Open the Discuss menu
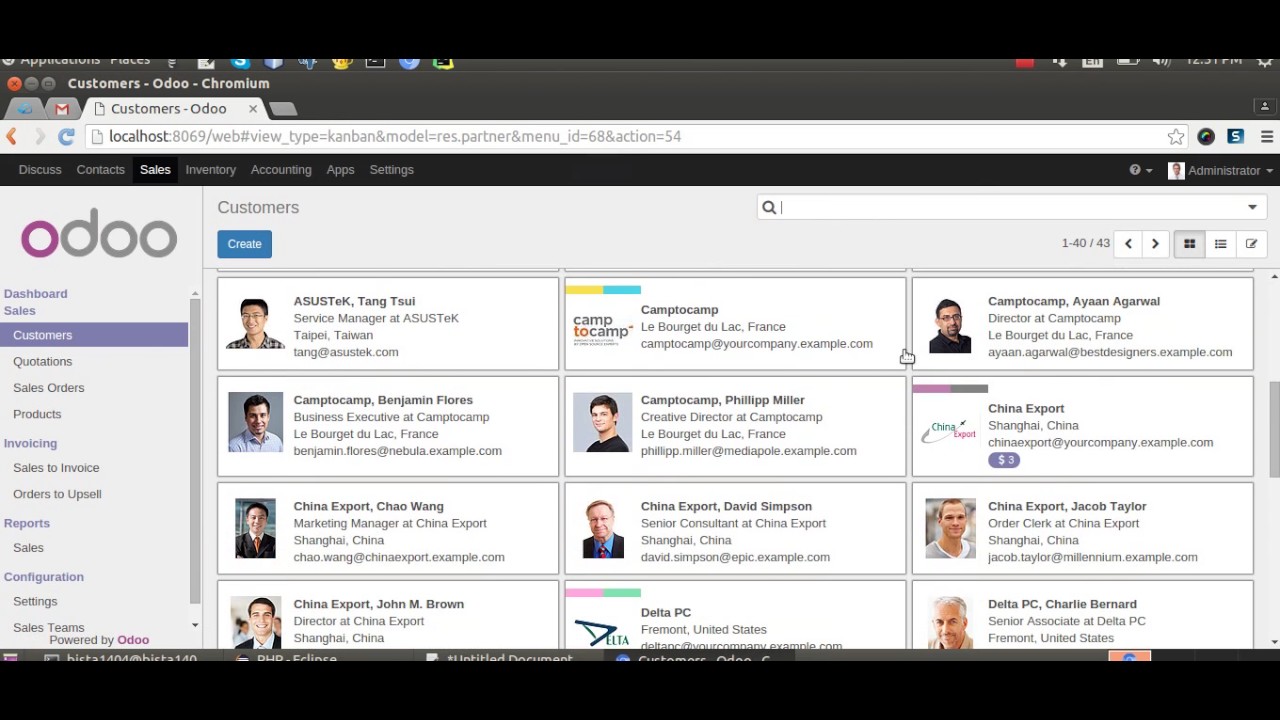Viewport: 1280px width, 720px height. pos(40,170)
